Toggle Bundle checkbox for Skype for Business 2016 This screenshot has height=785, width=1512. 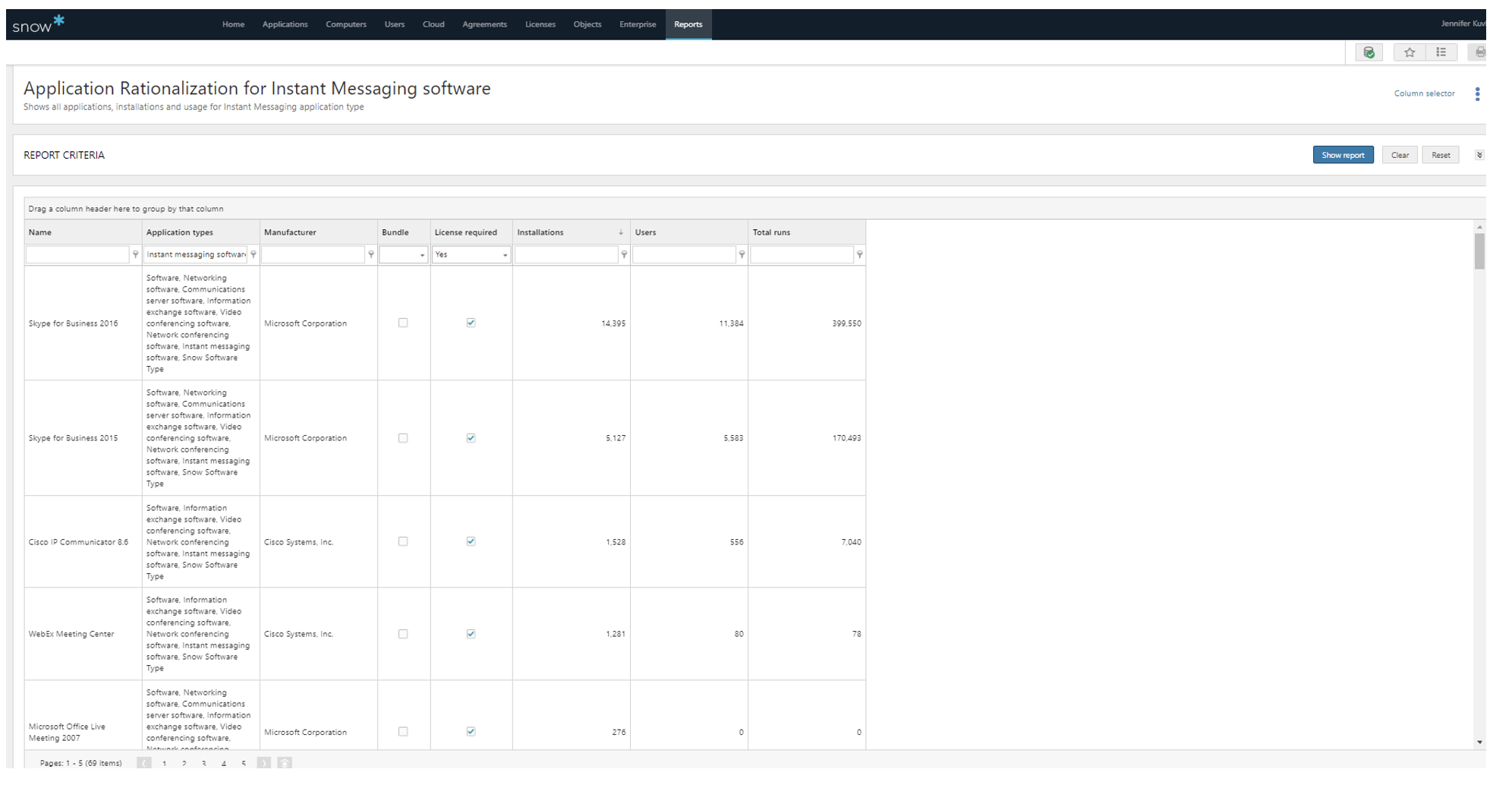click(x=403, y=323)
